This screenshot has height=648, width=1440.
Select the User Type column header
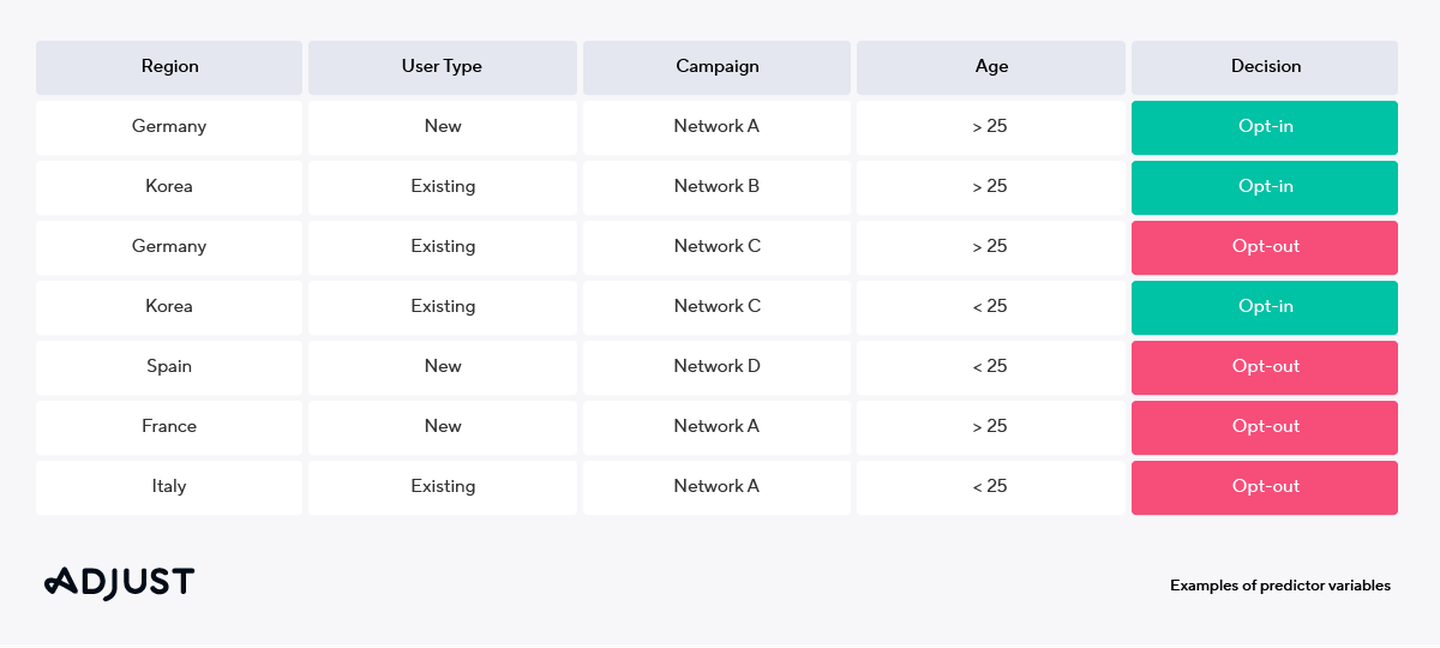coord(442,67)
